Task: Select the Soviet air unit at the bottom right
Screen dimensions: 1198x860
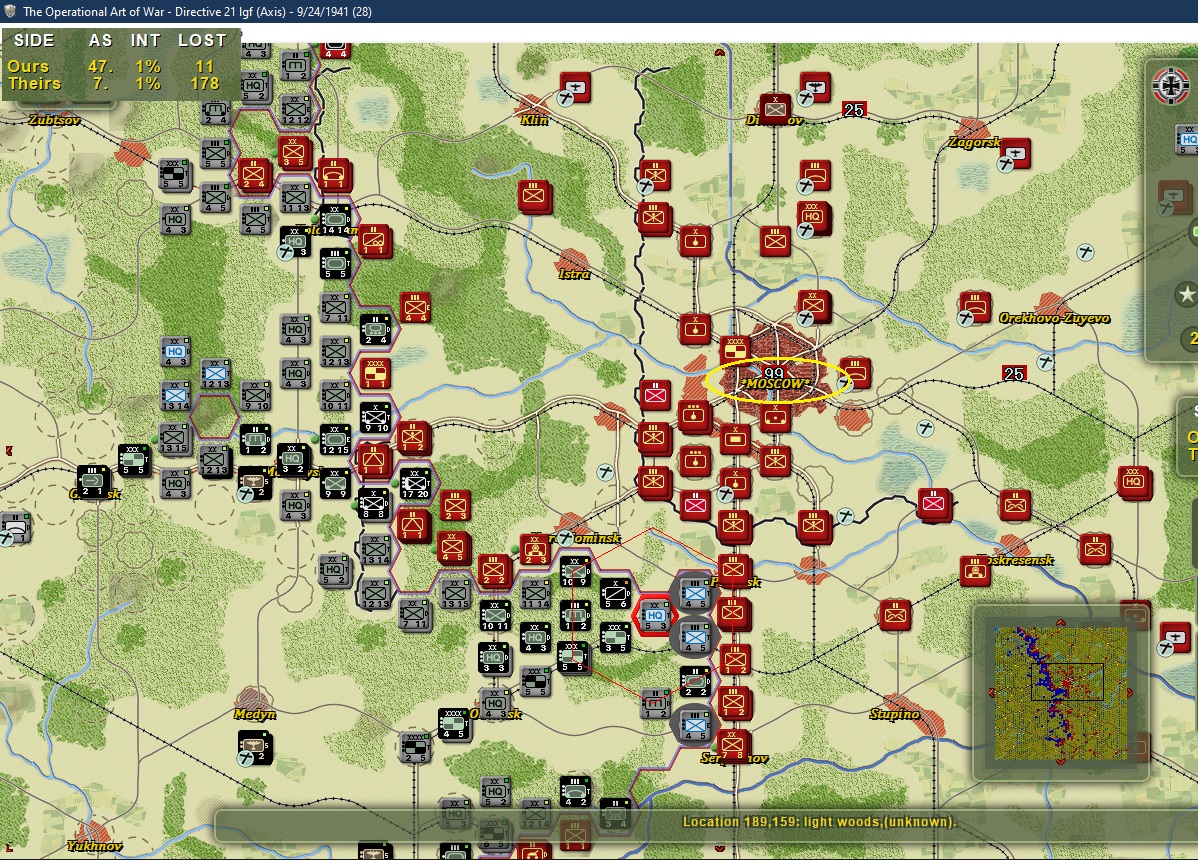Action: click(1174, 639)
